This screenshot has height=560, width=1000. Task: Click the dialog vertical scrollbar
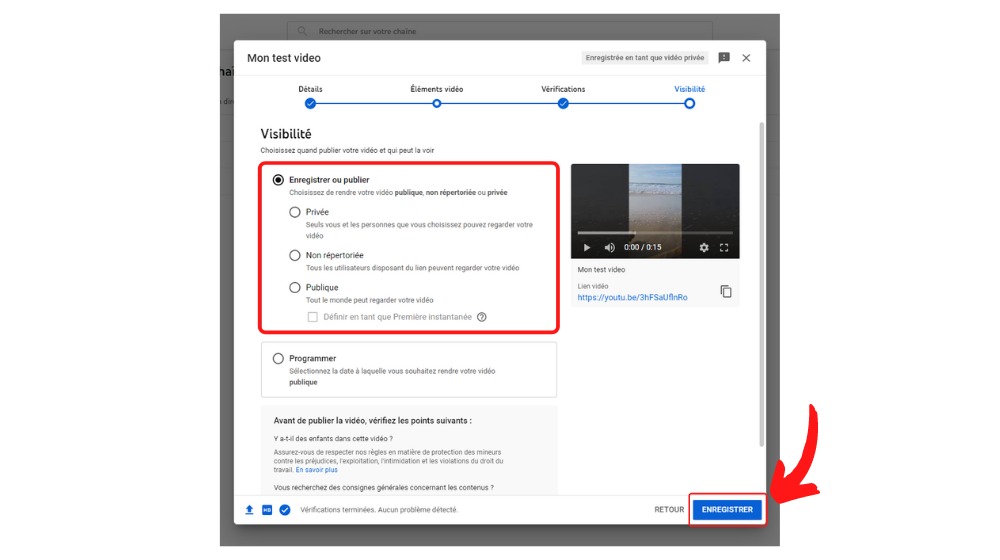pyautogui.click(x=761, y=284)
